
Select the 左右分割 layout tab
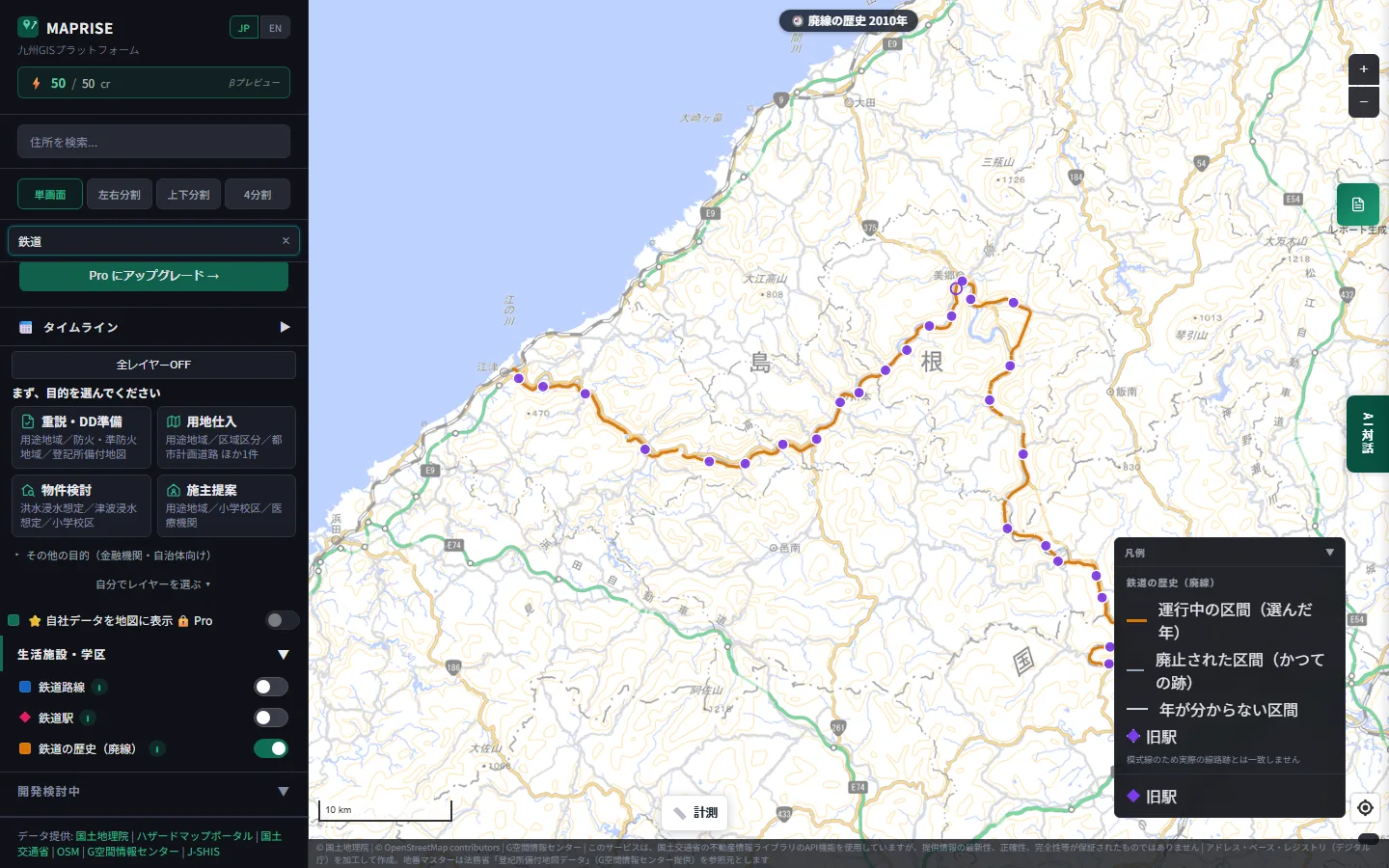pyautogui.click(x=120, y=194)
